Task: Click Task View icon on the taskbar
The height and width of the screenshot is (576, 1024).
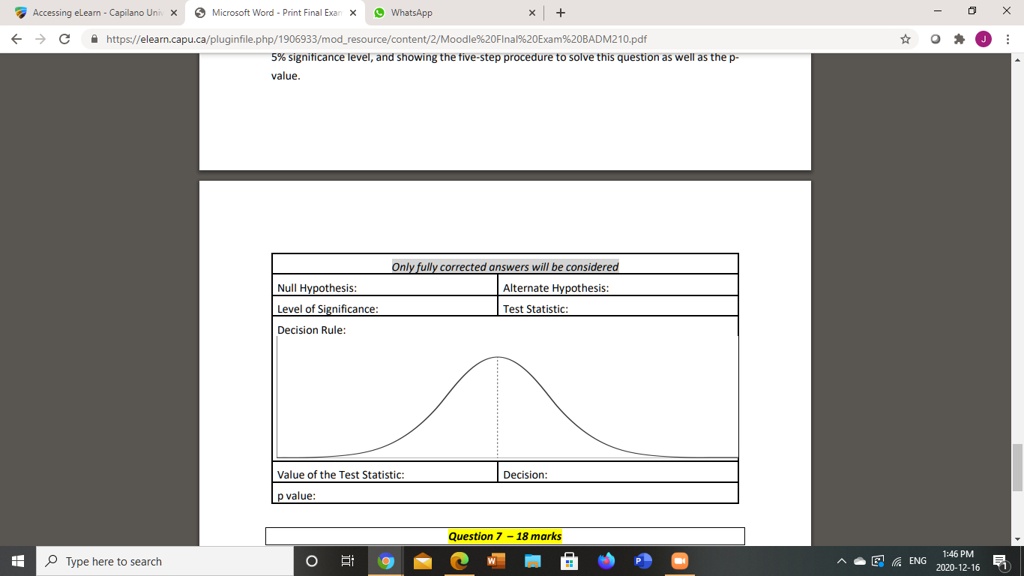Action: (345, 561)
